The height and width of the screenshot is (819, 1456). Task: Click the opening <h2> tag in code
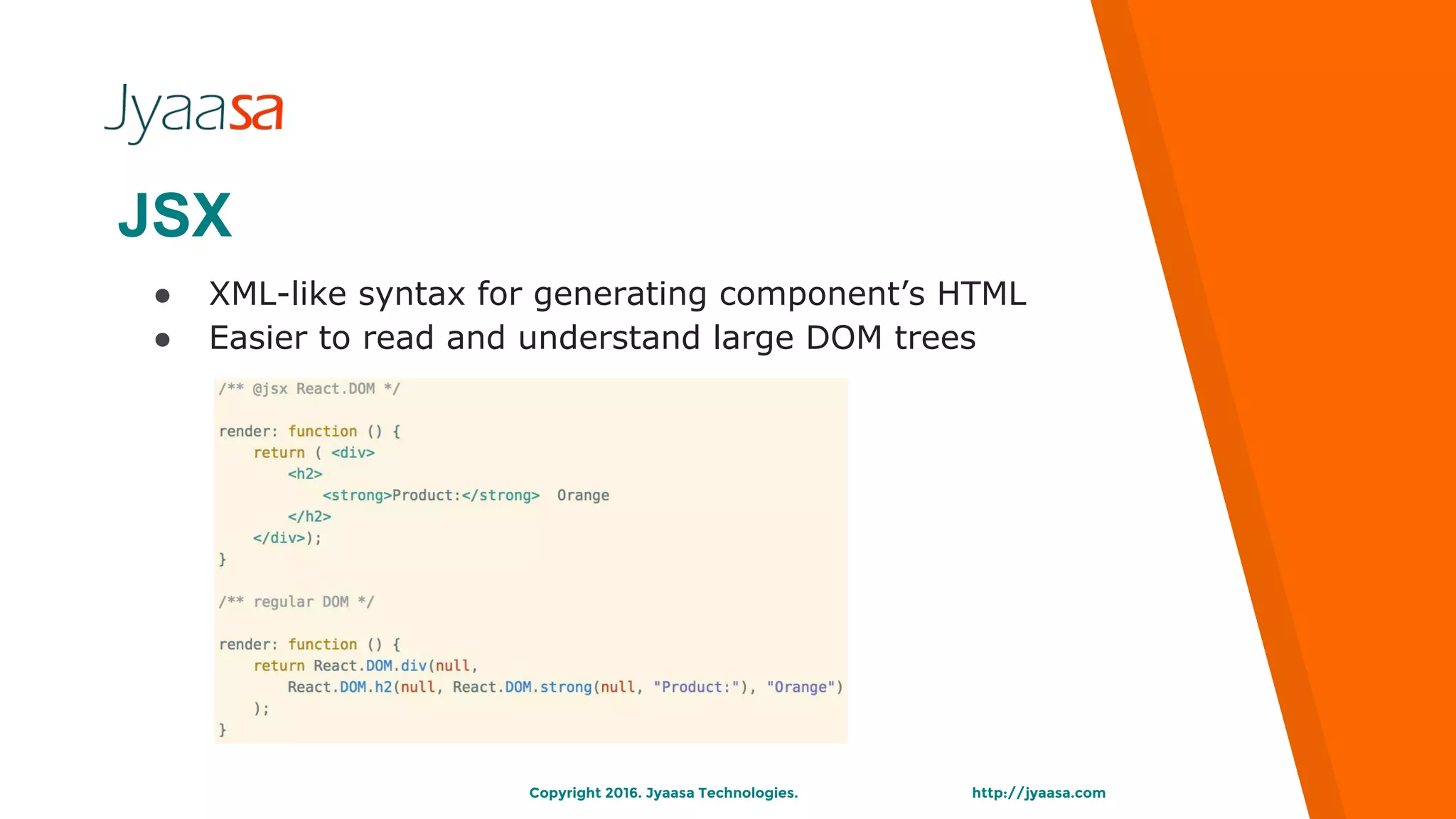click(x=305, y=474)
